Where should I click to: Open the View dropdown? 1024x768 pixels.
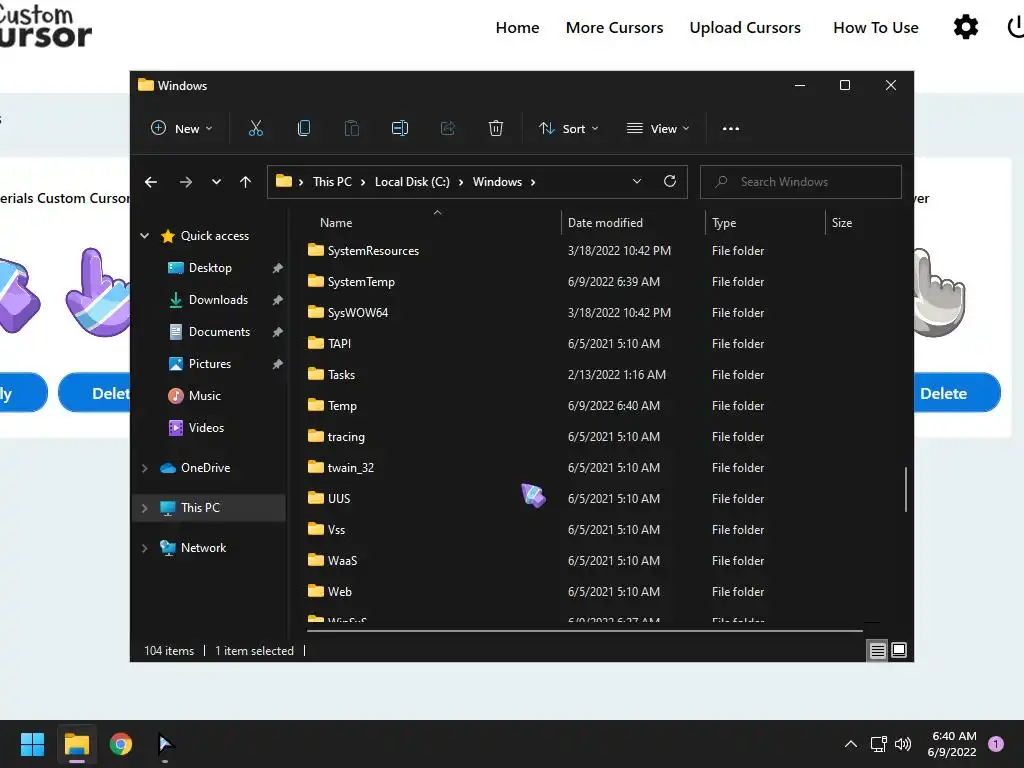658,129
